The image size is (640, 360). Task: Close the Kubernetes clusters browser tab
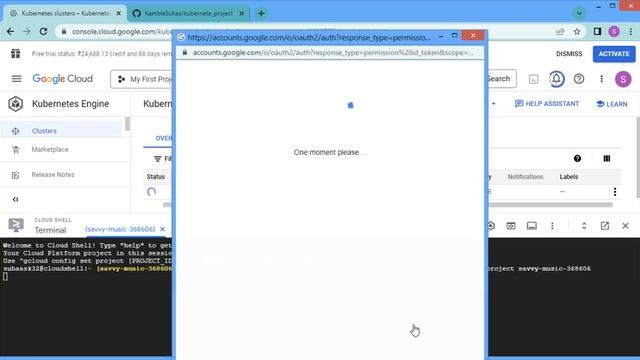[x=119, y=13]
